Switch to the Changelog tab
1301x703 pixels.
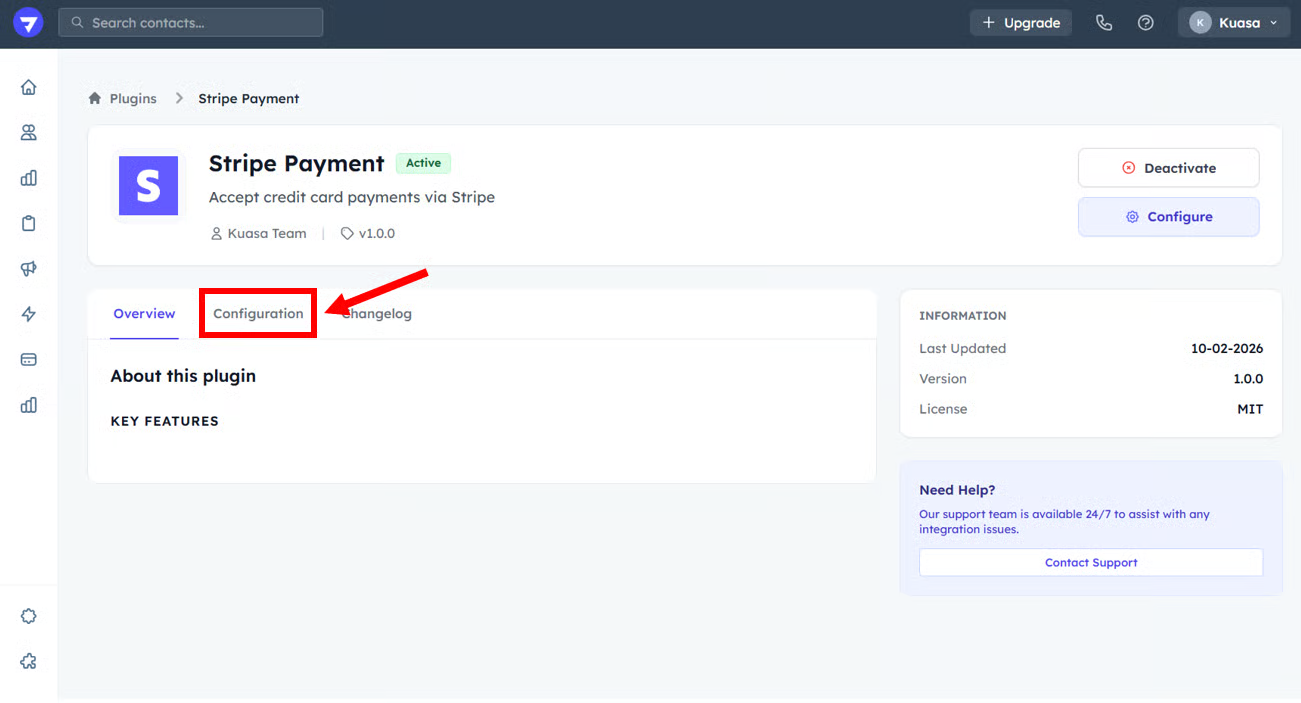378,314
